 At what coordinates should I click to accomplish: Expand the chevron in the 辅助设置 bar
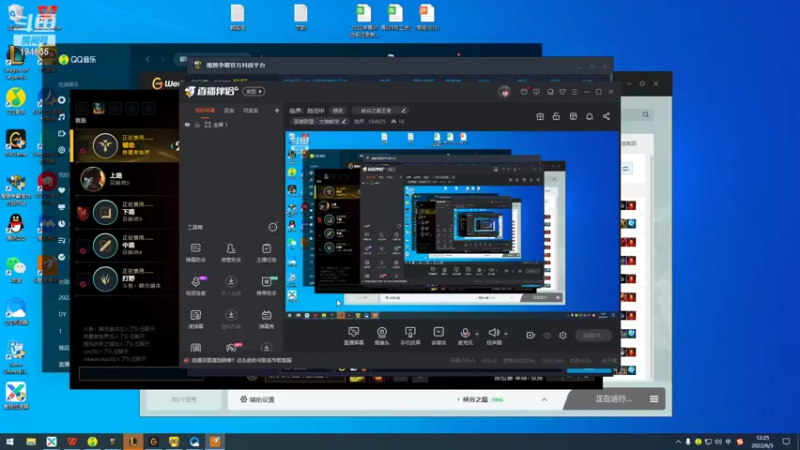tap(544, 399)
